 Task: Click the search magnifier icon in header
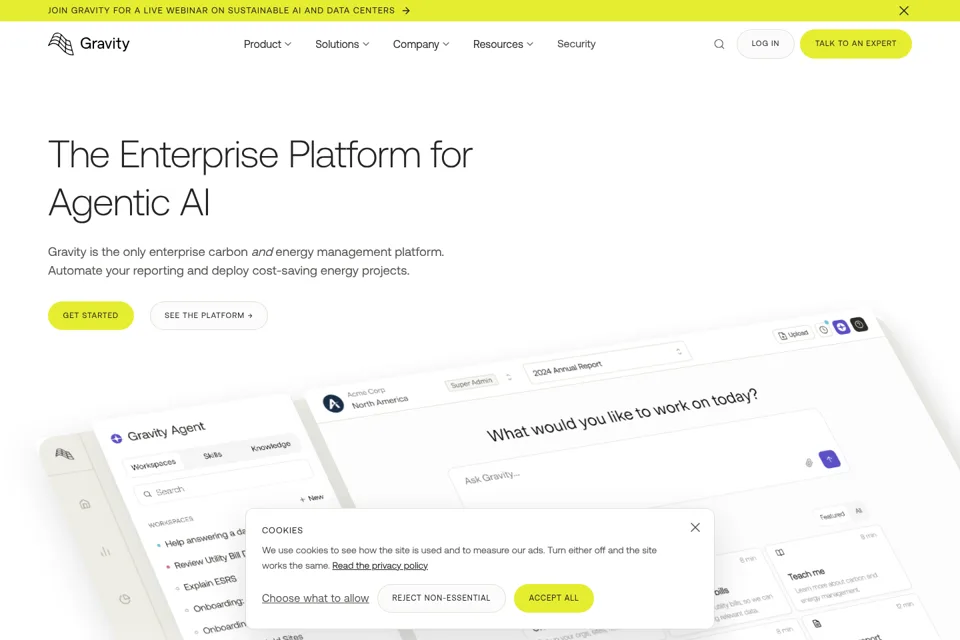point(719,44)
